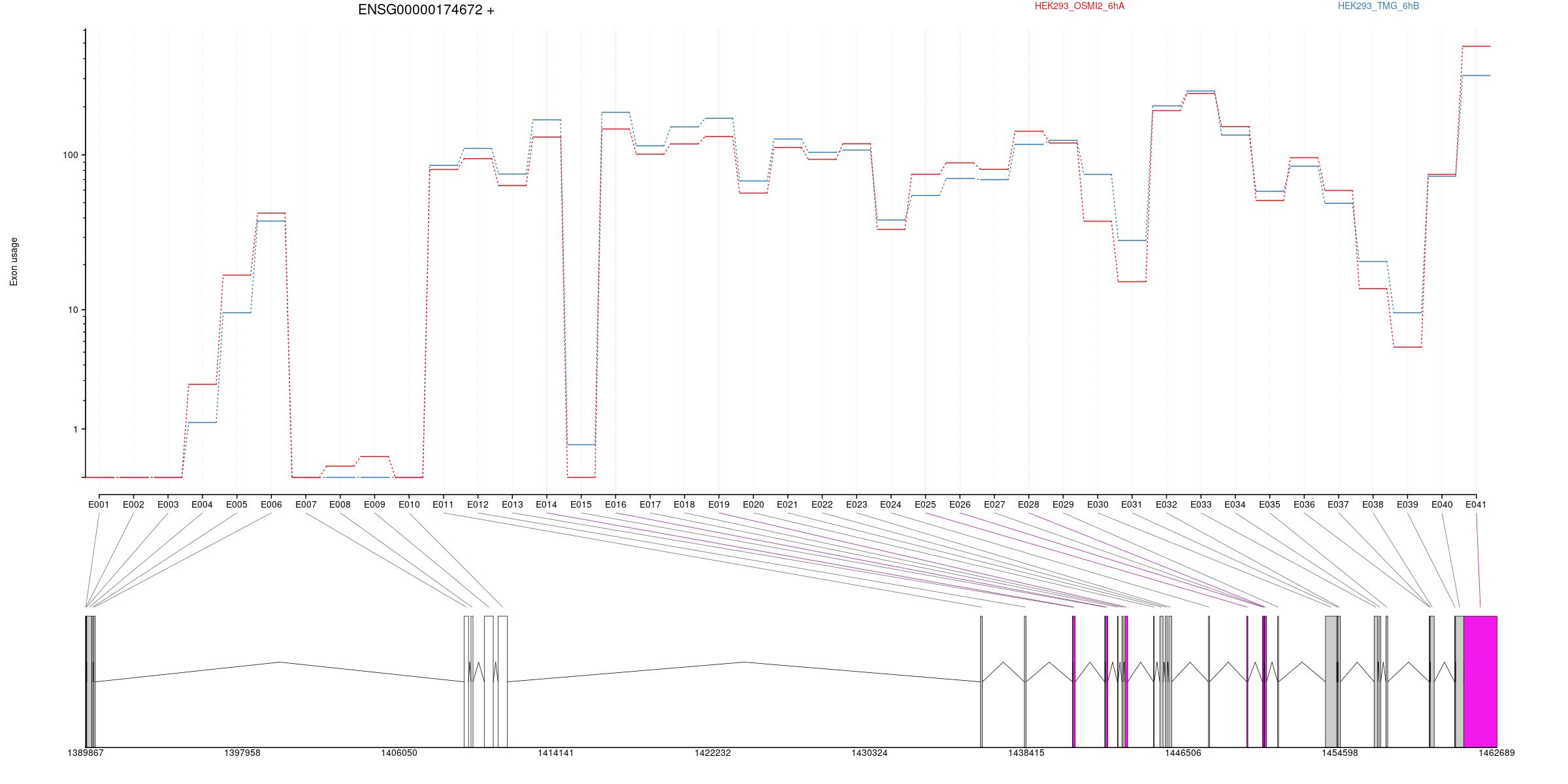Click exon label E020
The width and height of the screenshot is (1568, 784).
pyautogui.click(x=753, y=504)
